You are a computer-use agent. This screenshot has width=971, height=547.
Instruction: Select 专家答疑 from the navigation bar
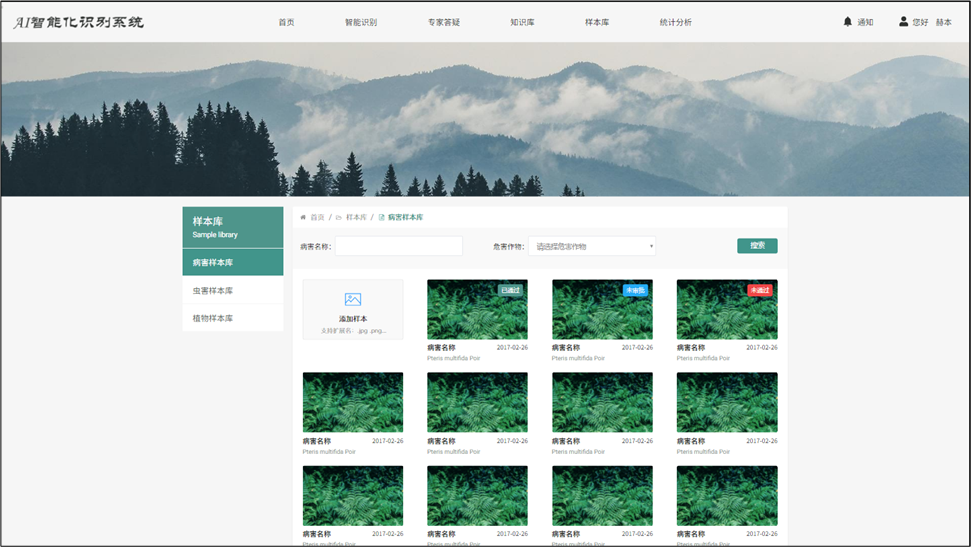click(443, 22)
